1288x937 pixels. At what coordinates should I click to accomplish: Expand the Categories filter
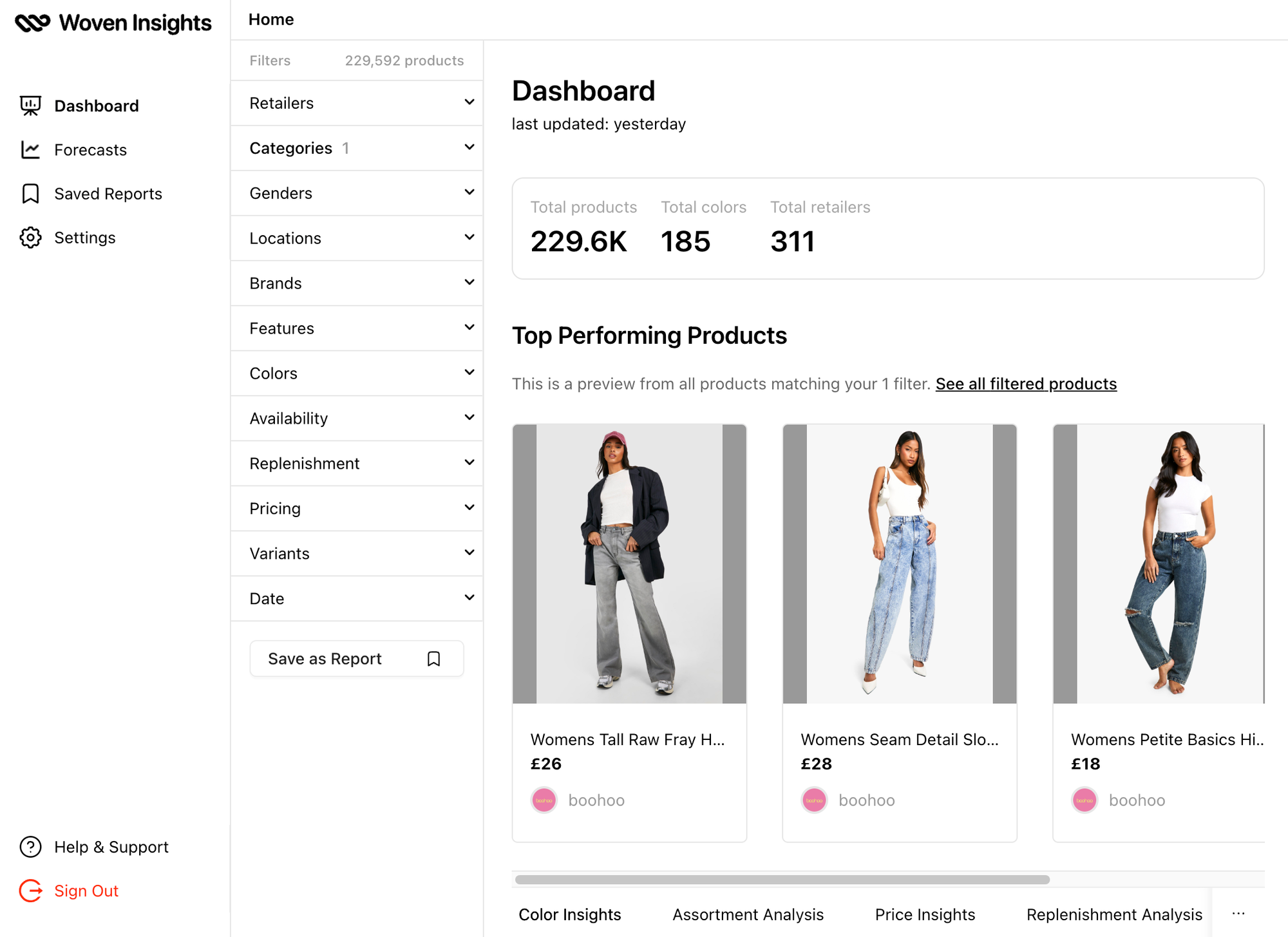click(x=357, y=148)
